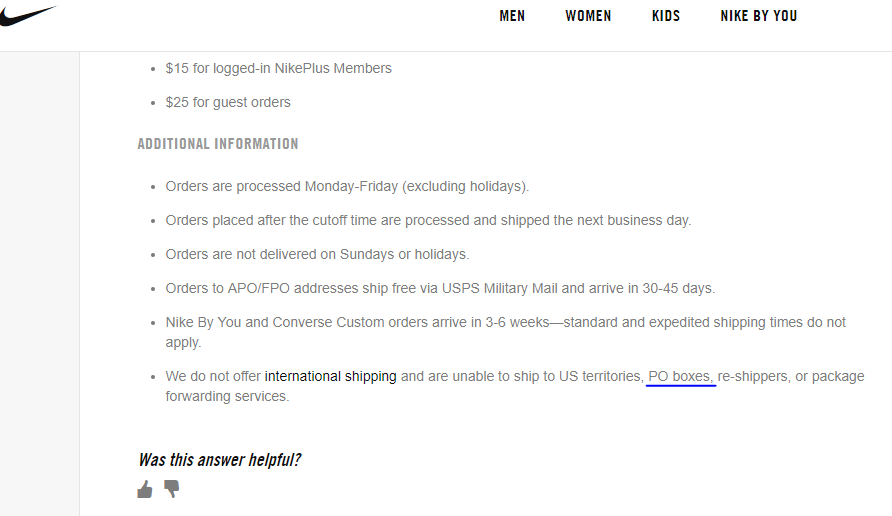Screen dimensions: 892x516
Task: Click the $15 NikePlus Members bullet text
Action: [278, 69]
